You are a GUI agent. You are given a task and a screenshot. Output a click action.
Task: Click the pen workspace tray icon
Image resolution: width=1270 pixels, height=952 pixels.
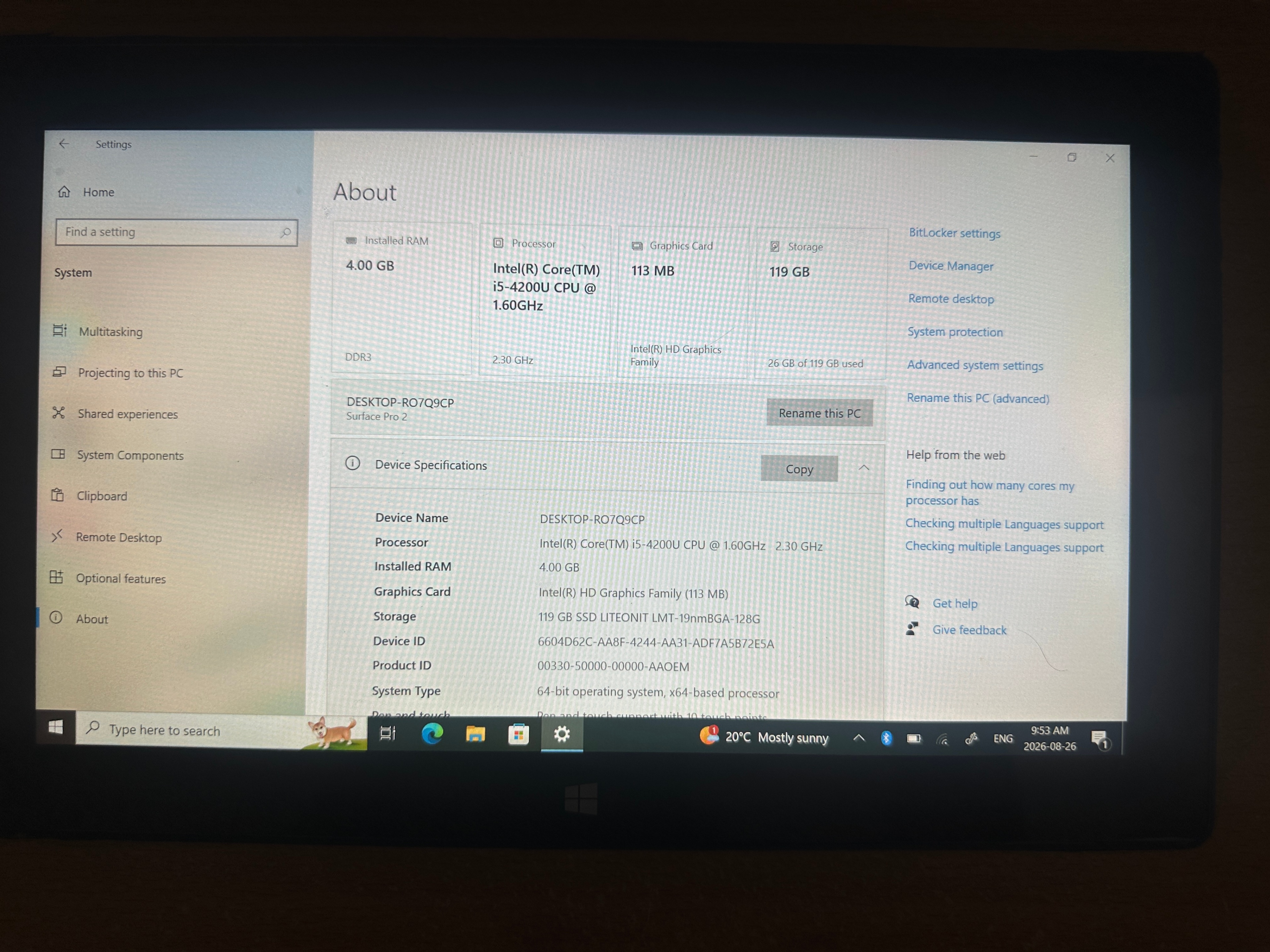tap(971, 739)
